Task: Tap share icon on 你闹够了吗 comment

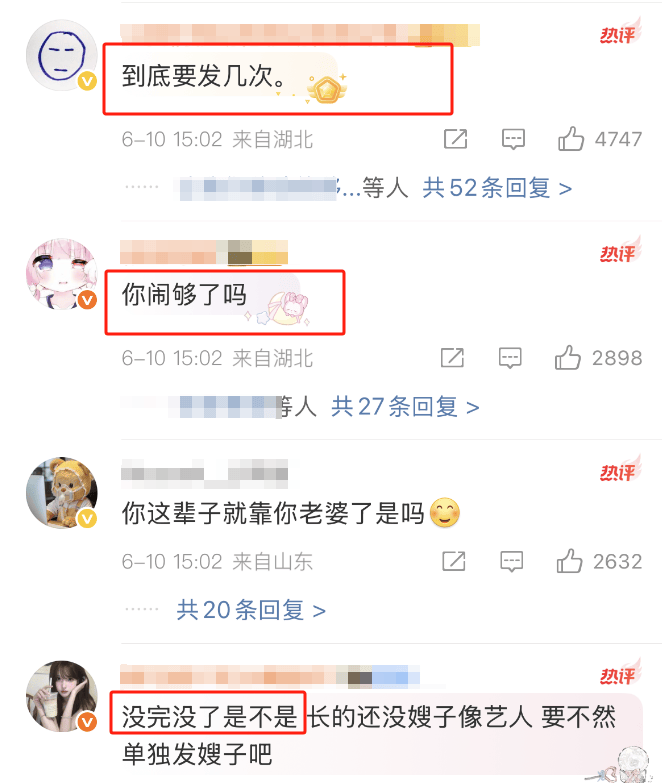Action: click(452, 358)
